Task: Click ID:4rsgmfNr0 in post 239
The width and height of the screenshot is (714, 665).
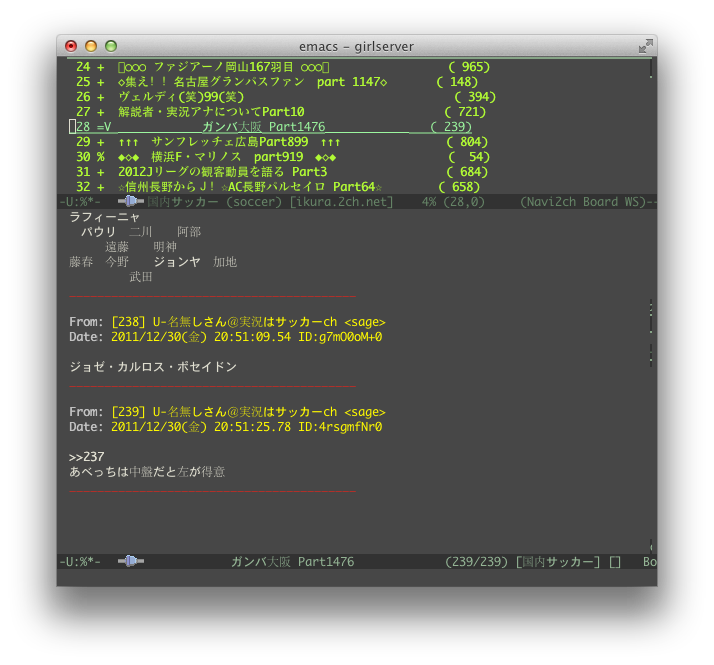Action: (x=340, y=427)
